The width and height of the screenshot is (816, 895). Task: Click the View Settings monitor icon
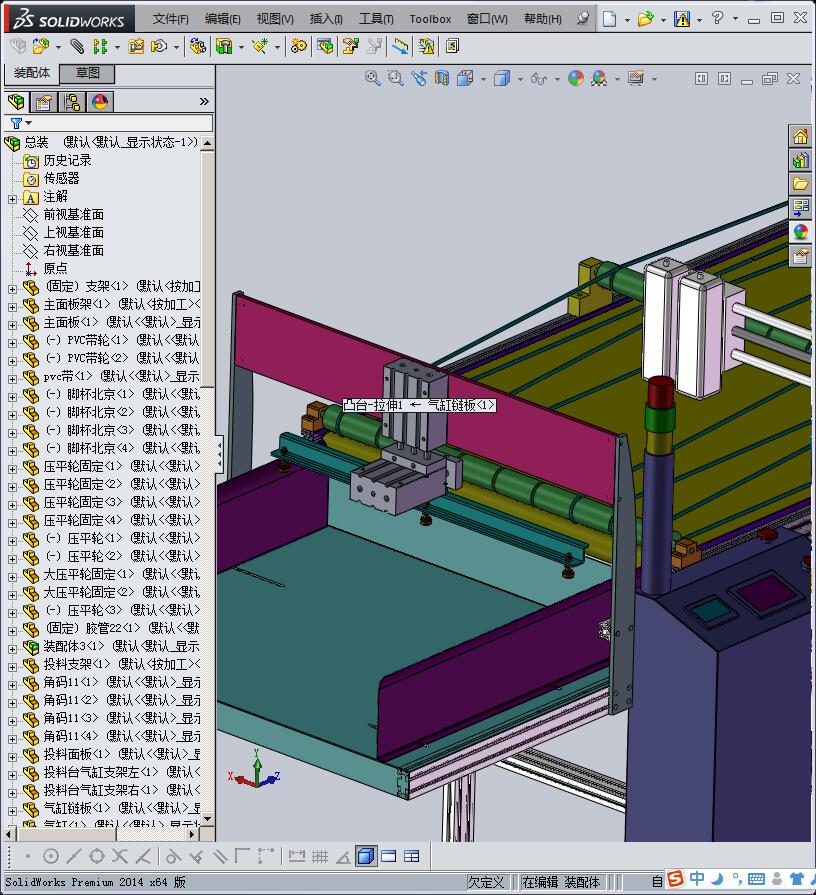click(636, 78)
